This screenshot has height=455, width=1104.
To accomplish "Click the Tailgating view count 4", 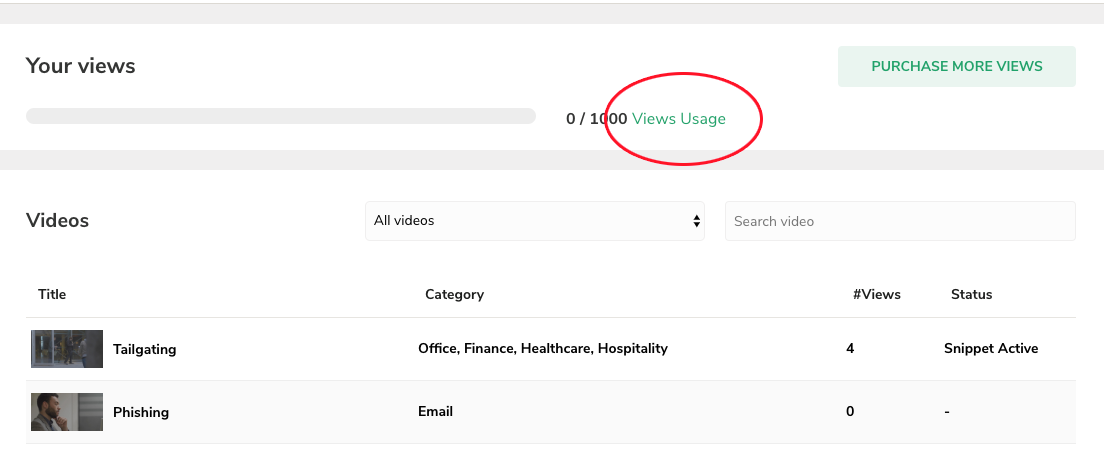I will [x=850, y=349].
